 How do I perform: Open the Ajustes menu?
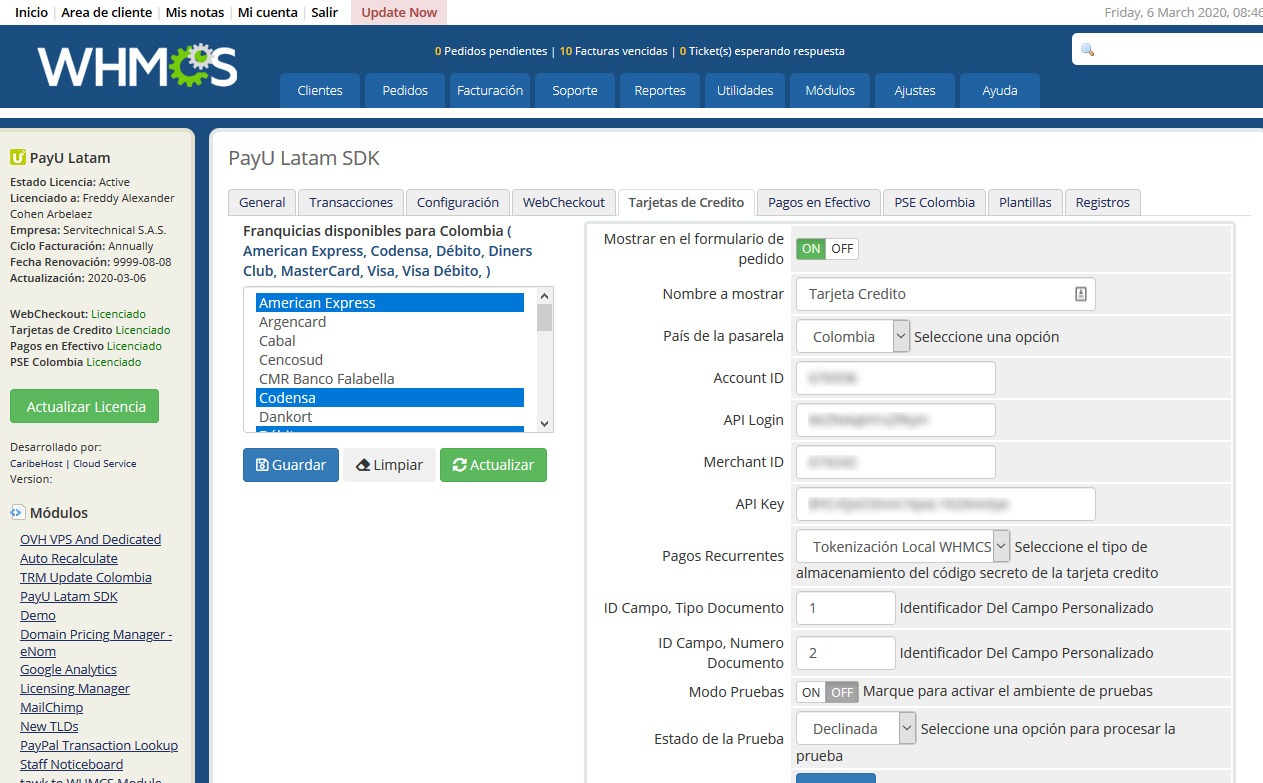coord(915,90)
